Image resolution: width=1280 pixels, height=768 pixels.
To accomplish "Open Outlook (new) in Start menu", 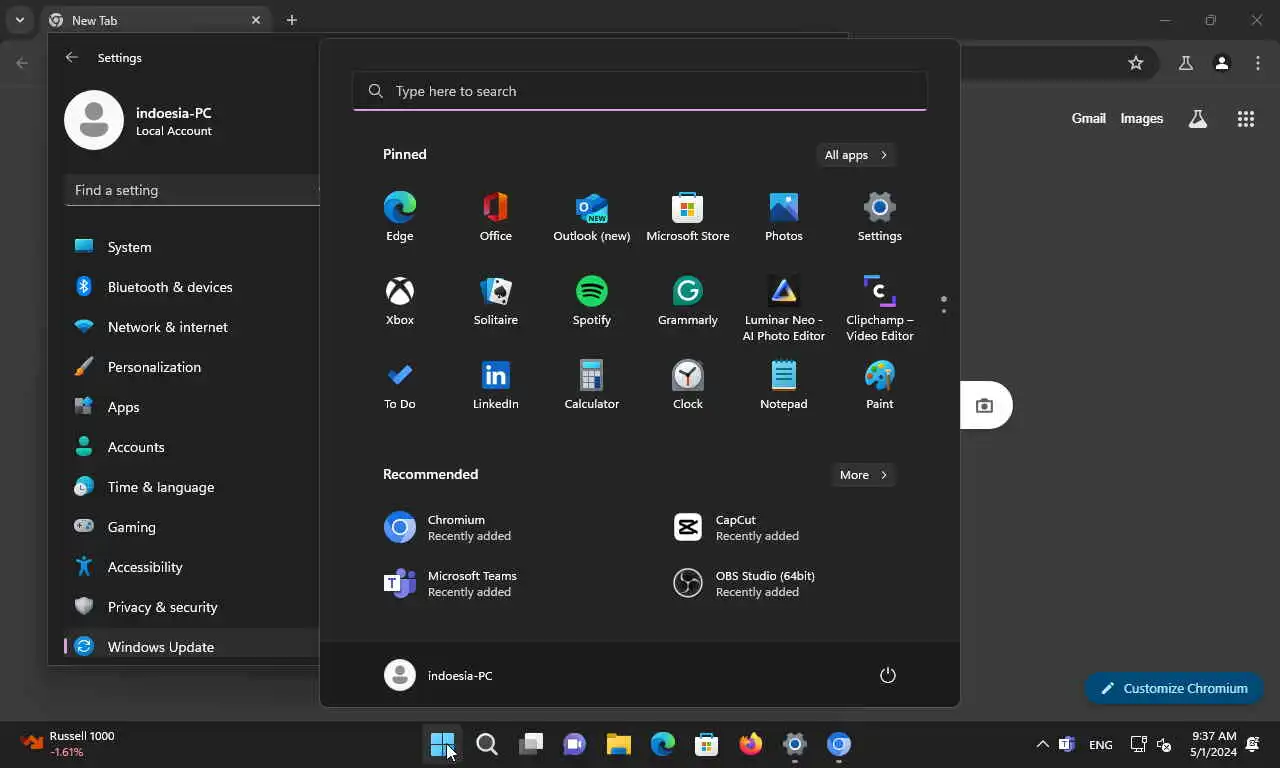I will pyautogui.click(x=591, y=217).
